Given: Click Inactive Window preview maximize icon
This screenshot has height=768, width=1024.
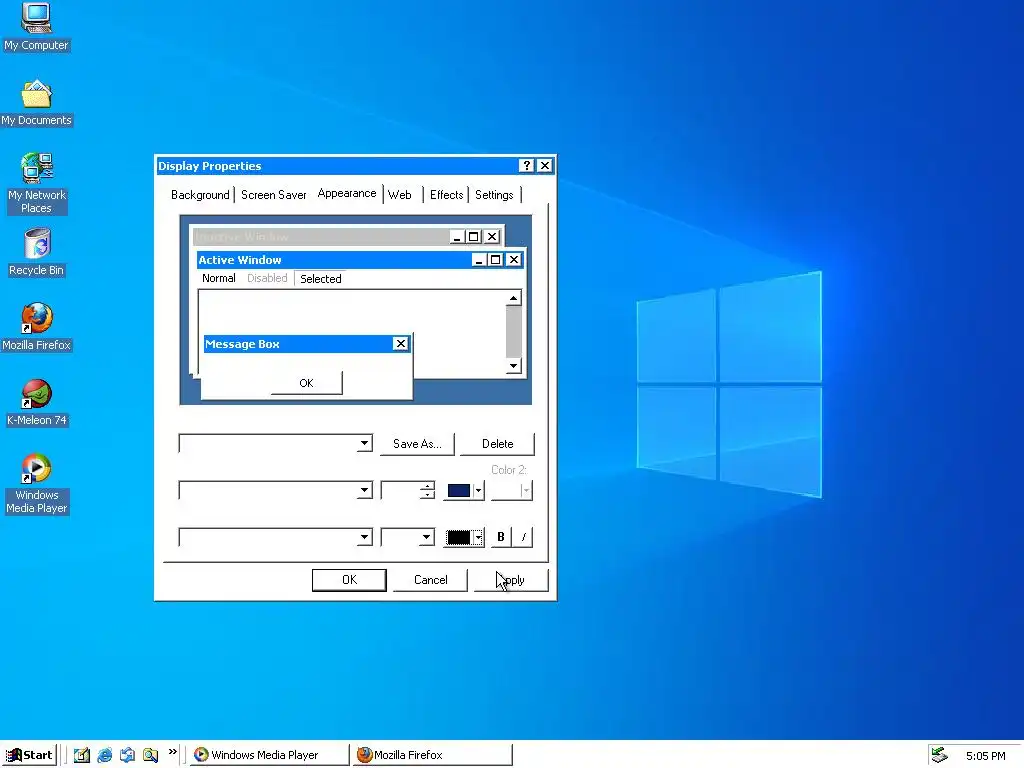Looking at the screenshot, I should click(474, 236).
